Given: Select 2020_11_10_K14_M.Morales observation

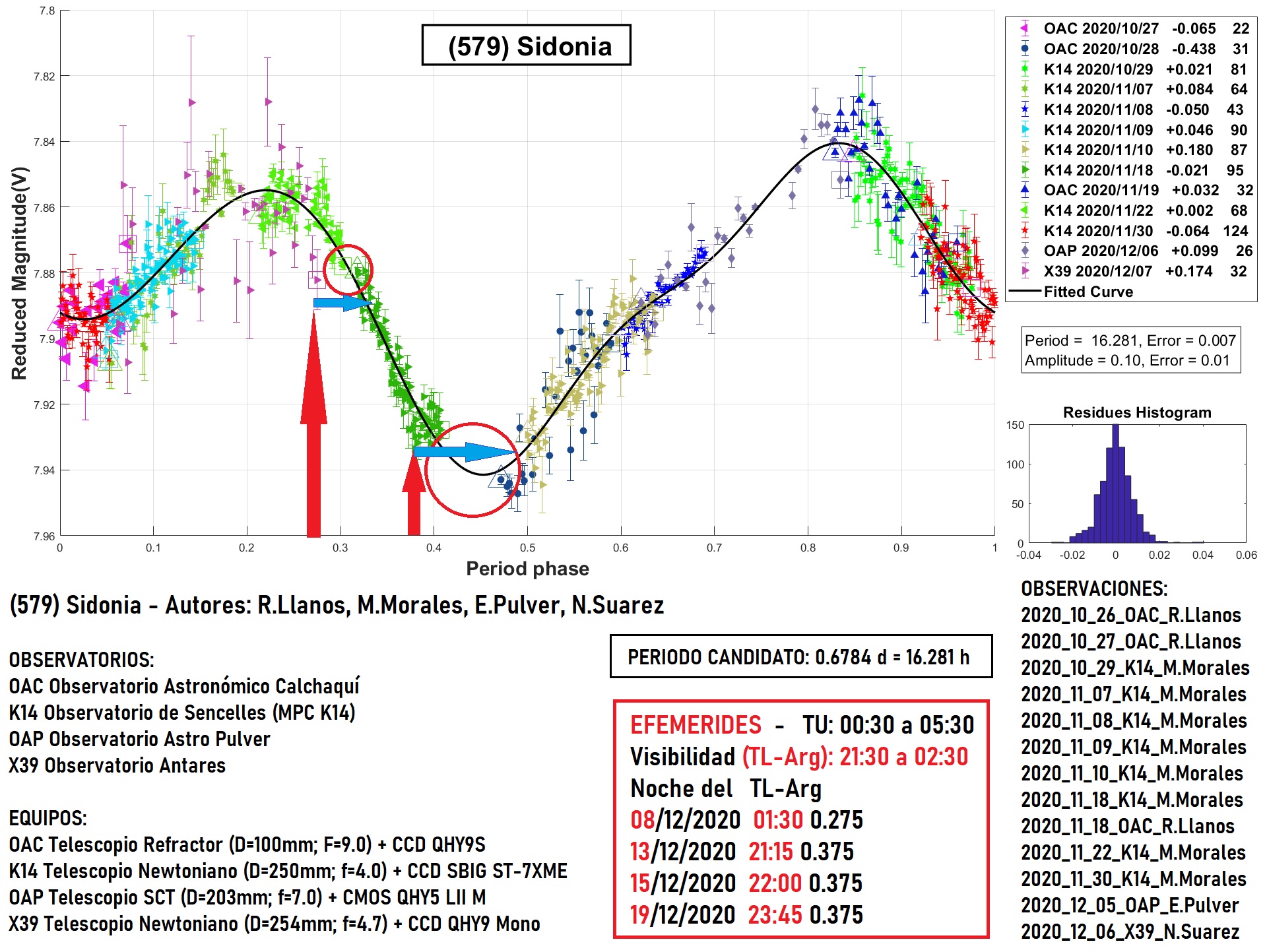Looking at the screenshot, I should pyautogui.click(x=1132, y=773).
